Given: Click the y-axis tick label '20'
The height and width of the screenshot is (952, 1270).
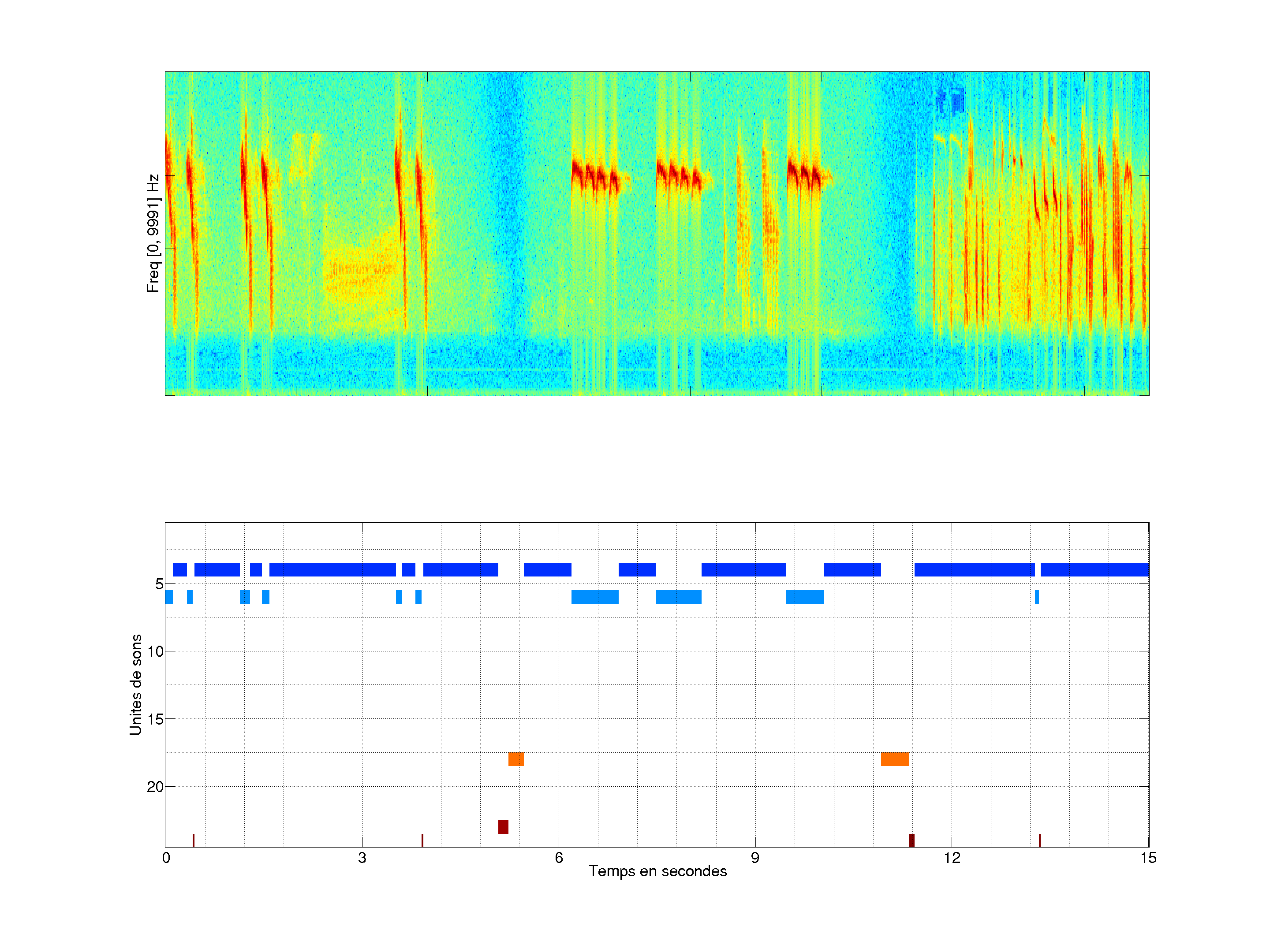Looking at the screenshot, I should [155, 787].
